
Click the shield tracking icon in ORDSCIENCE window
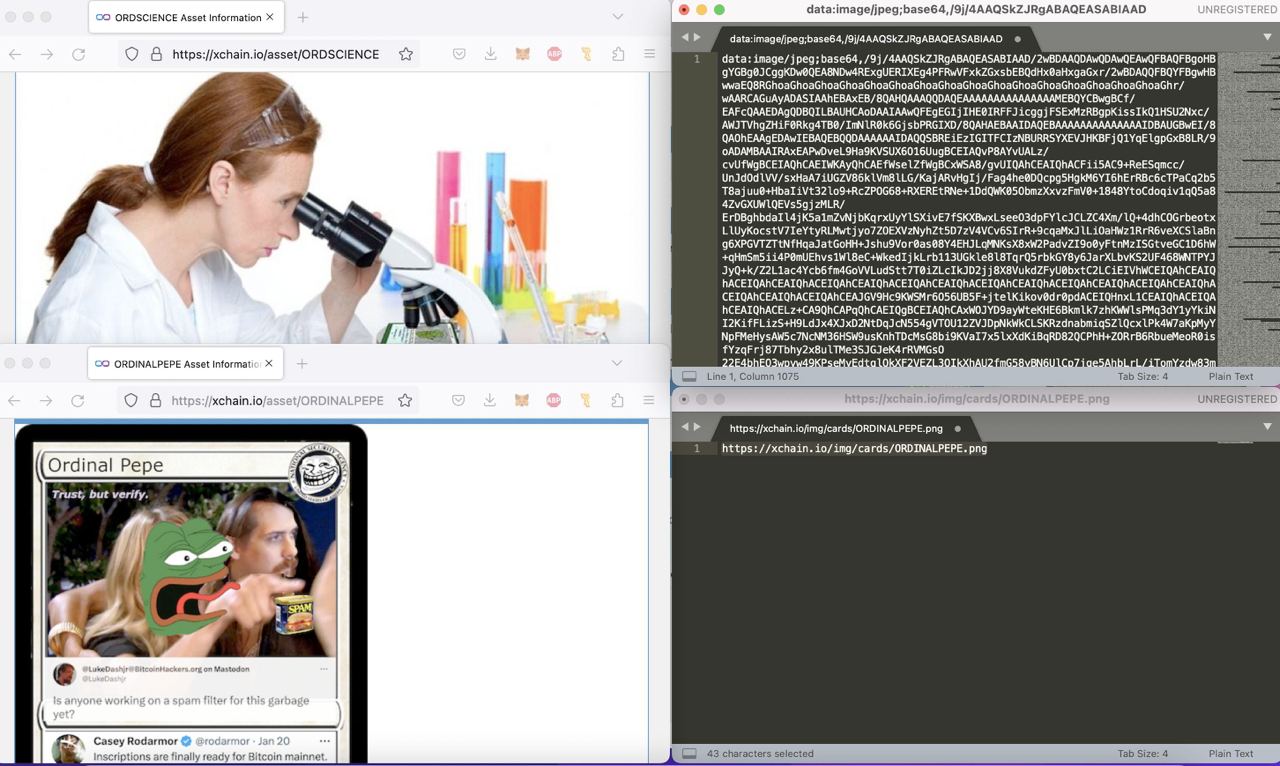131,54
